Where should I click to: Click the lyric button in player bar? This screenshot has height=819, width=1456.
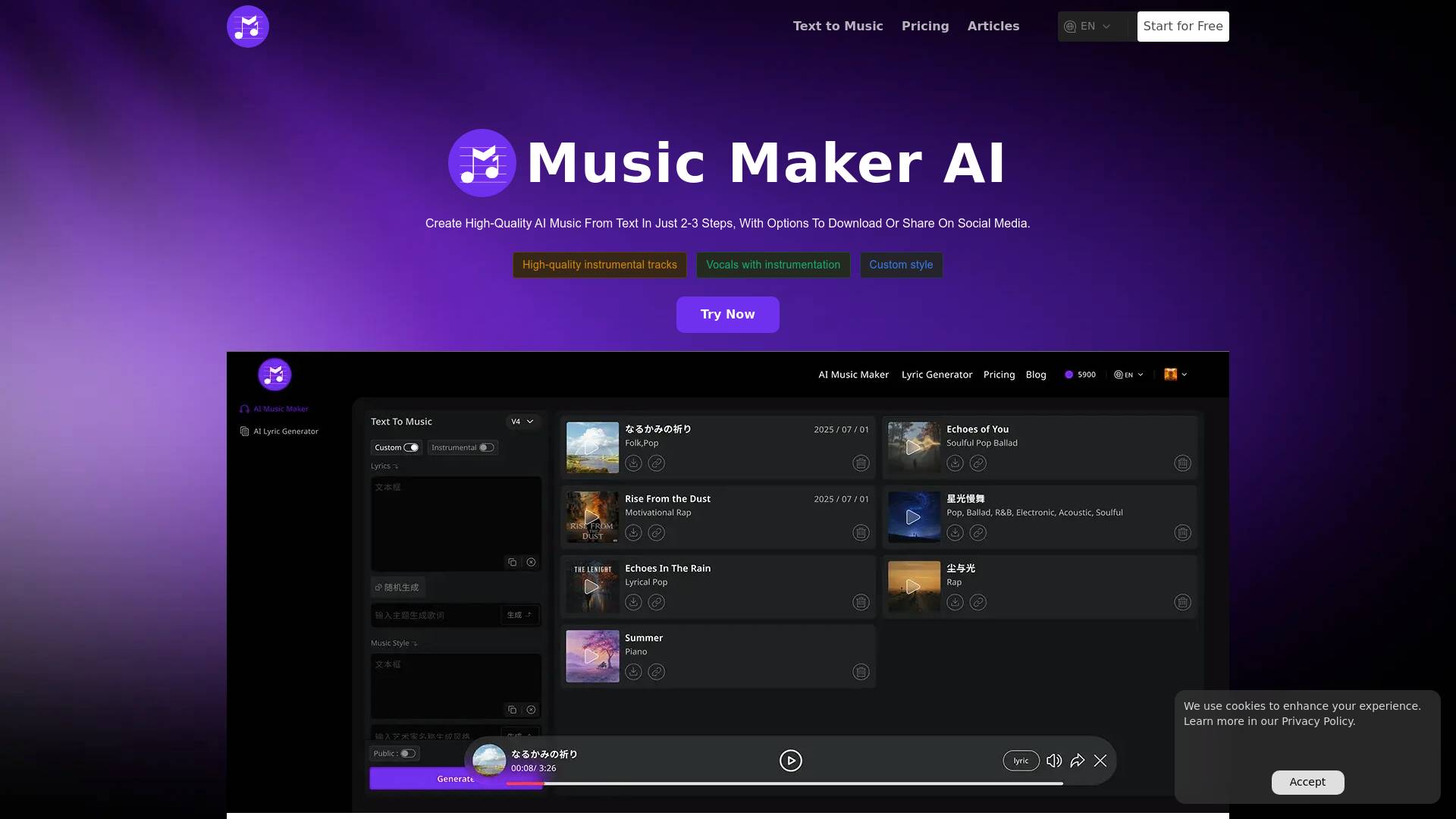click(1021, 761)
